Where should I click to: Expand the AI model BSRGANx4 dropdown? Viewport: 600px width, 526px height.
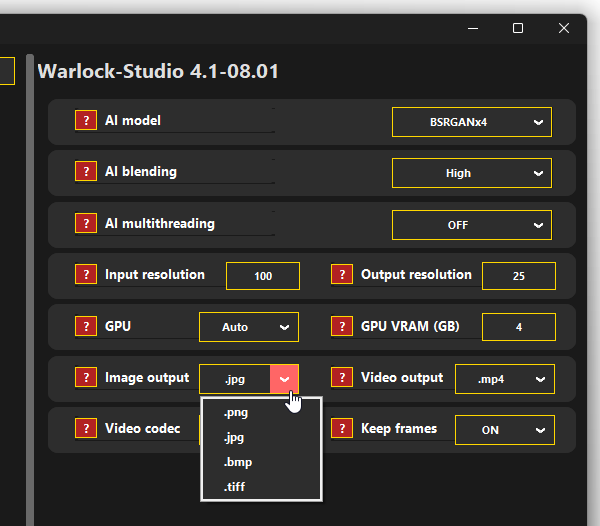(x=471, y=122)
